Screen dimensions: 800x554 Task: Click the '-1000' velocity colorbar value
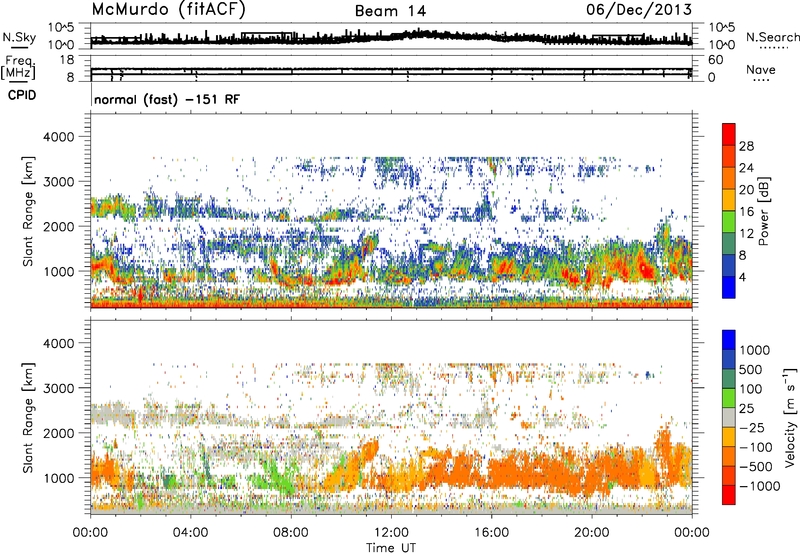(760, 486)
